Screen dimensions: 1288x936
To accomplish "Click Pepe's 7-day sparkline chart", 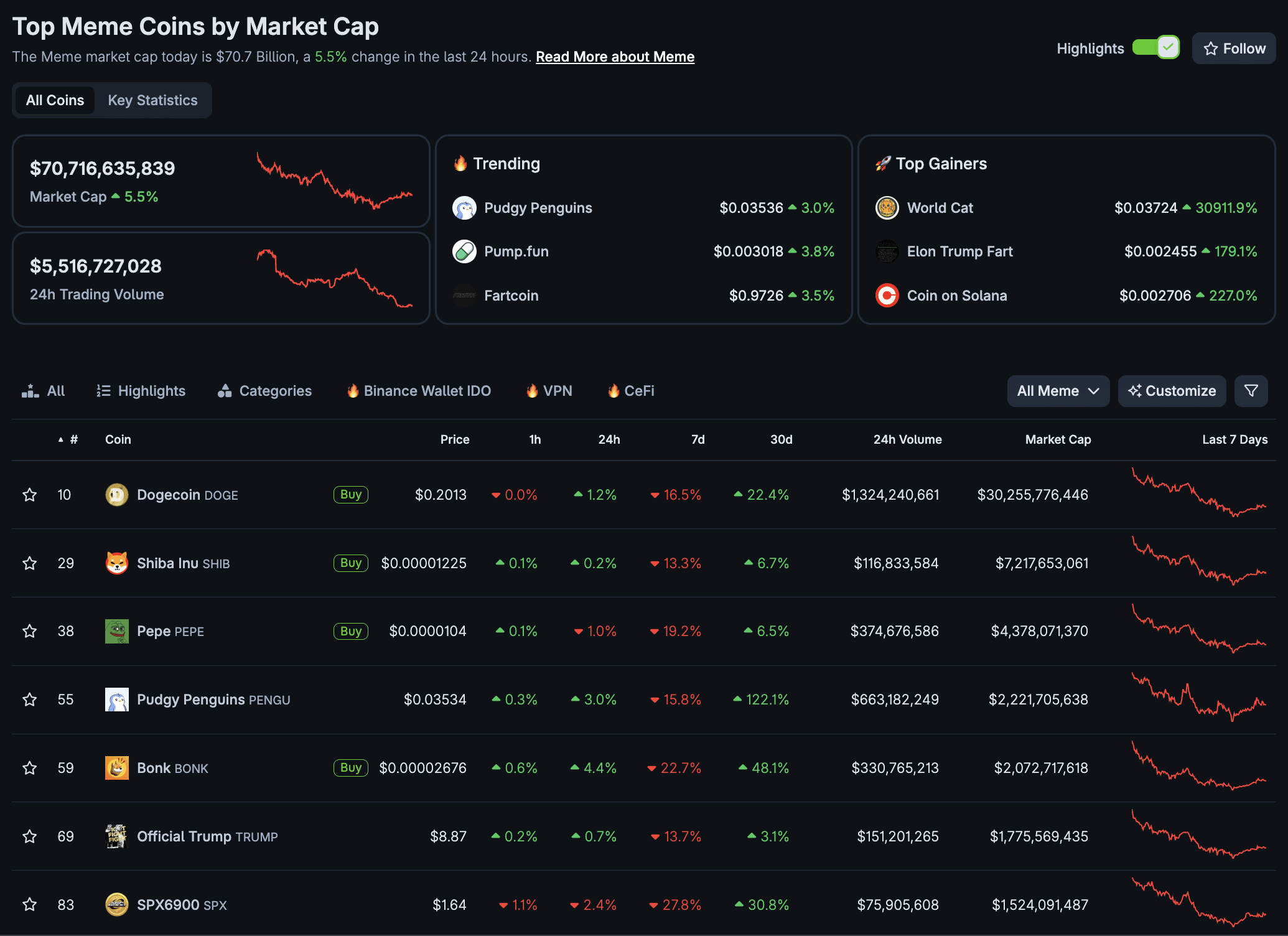I will click(x=1198, y=630).
